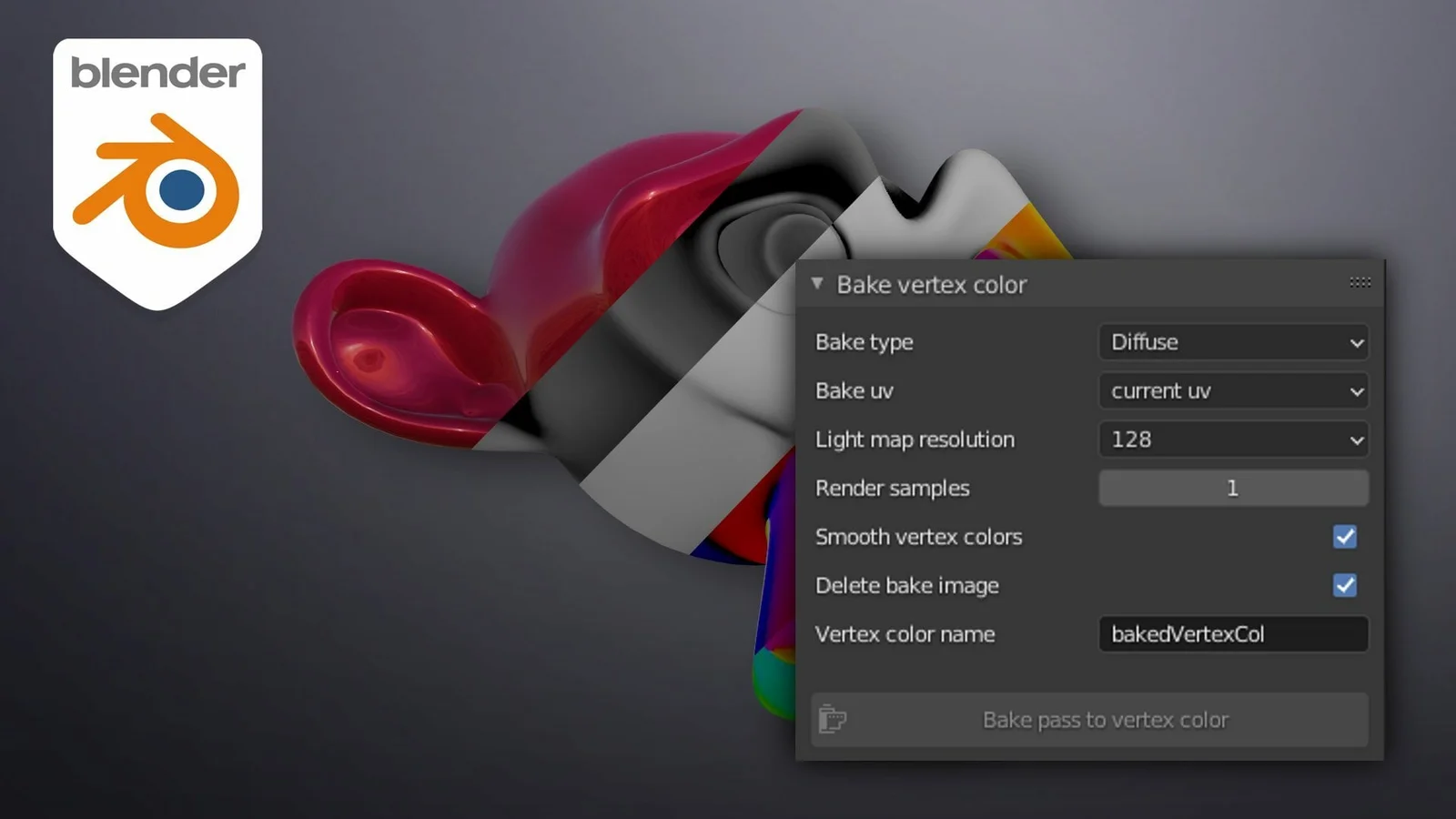This screenshot has height=819, width=1456.
Task: Open the Bake type dropdown
Action: tap(1233, 342)
